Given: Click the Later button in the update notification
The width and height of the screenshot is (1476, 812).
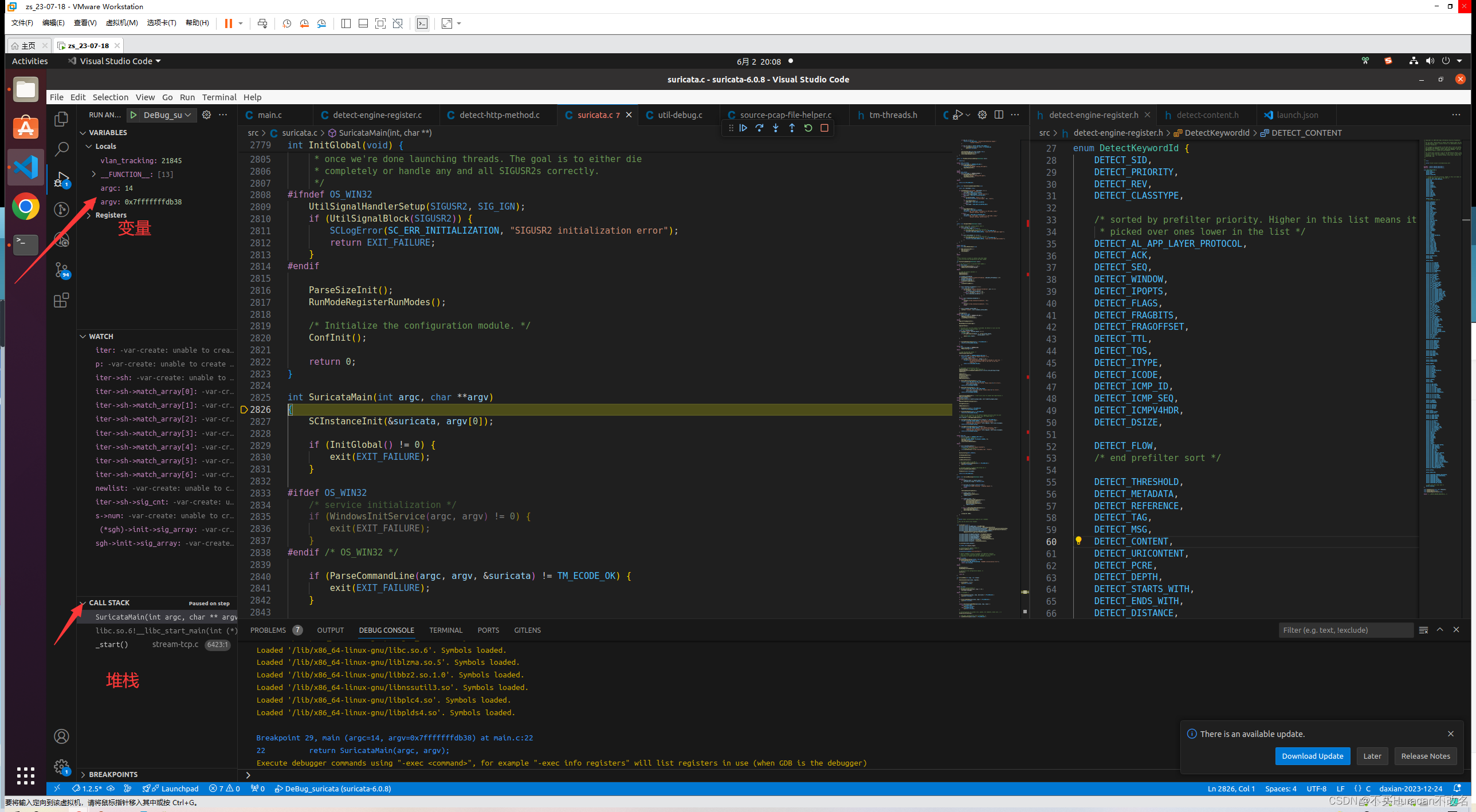Looking at the screenshot, I should pos(1372,756).
